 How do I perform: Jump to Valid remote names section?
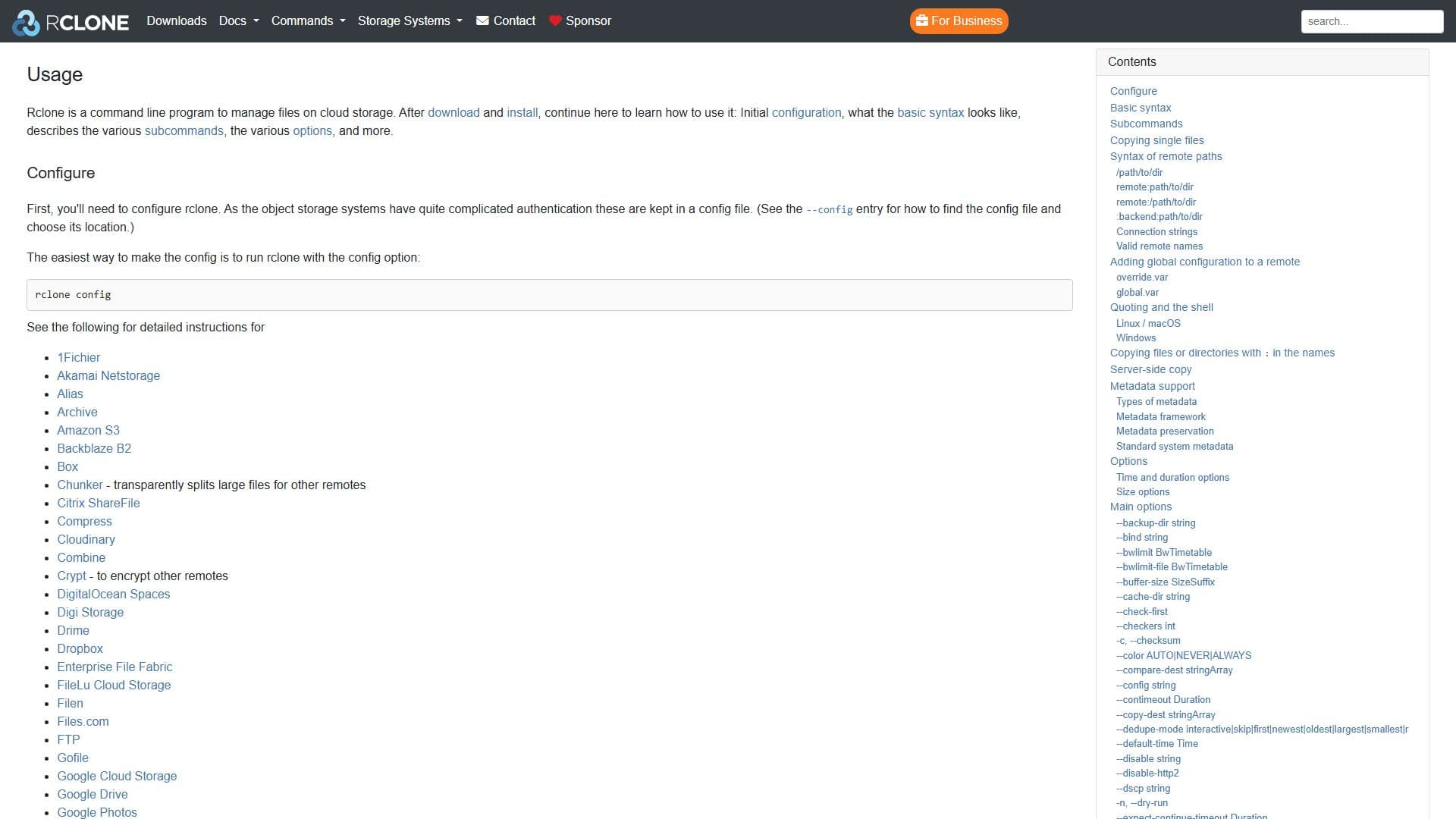1159,246
